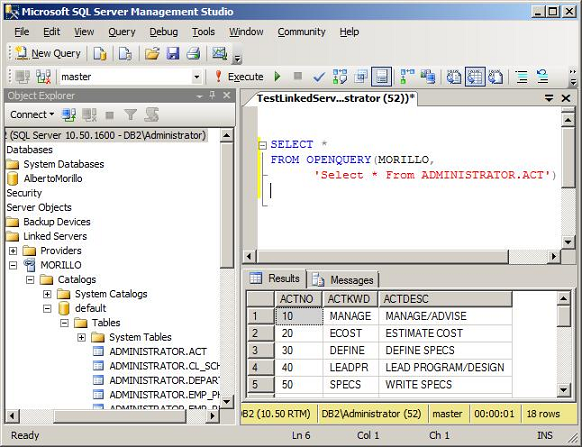Open the Query menu
Viewport: 582px width, 447px height.
tap(122, 32)
